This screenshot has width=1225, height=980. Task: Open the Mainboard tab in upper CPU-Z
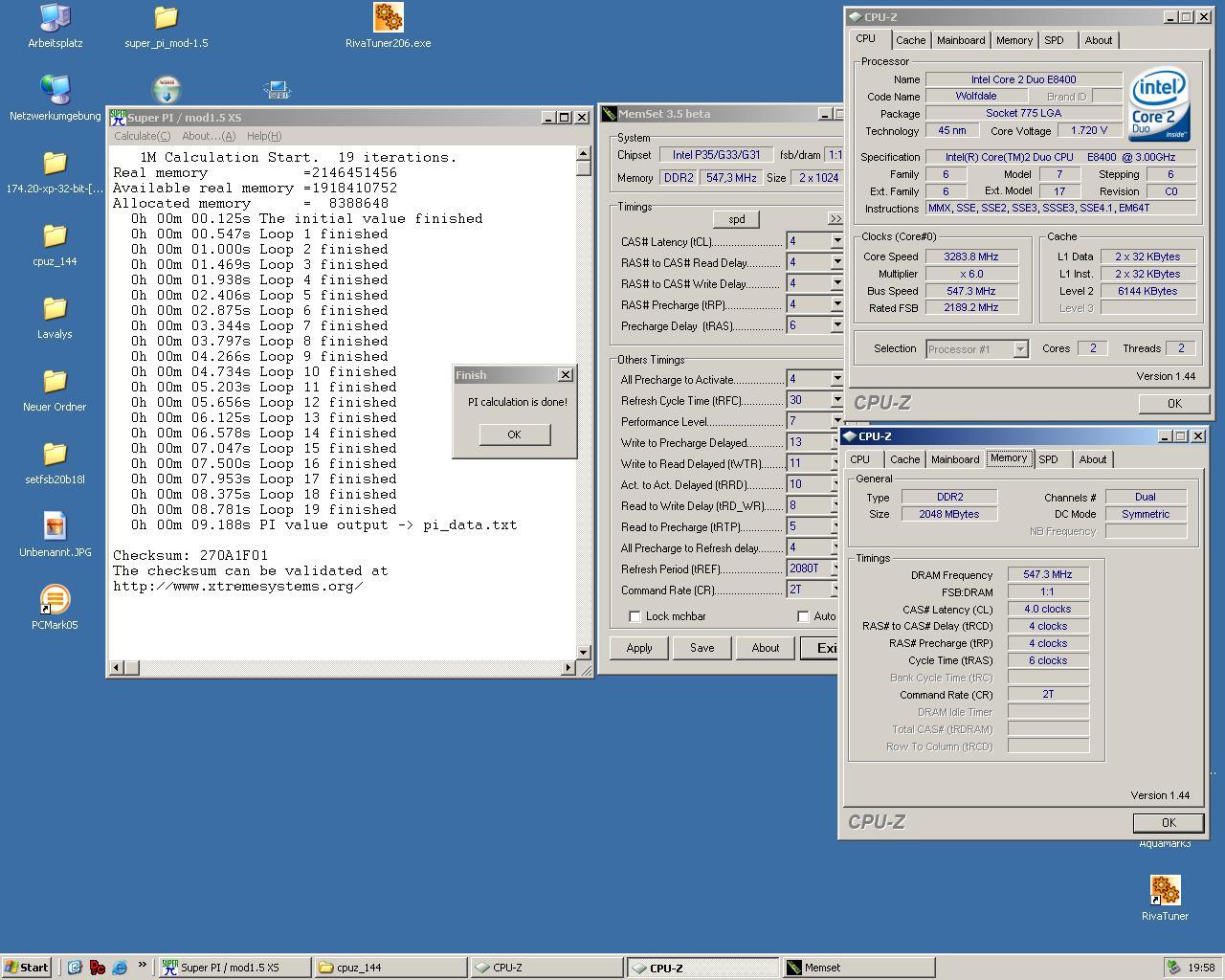click(961, 40)
